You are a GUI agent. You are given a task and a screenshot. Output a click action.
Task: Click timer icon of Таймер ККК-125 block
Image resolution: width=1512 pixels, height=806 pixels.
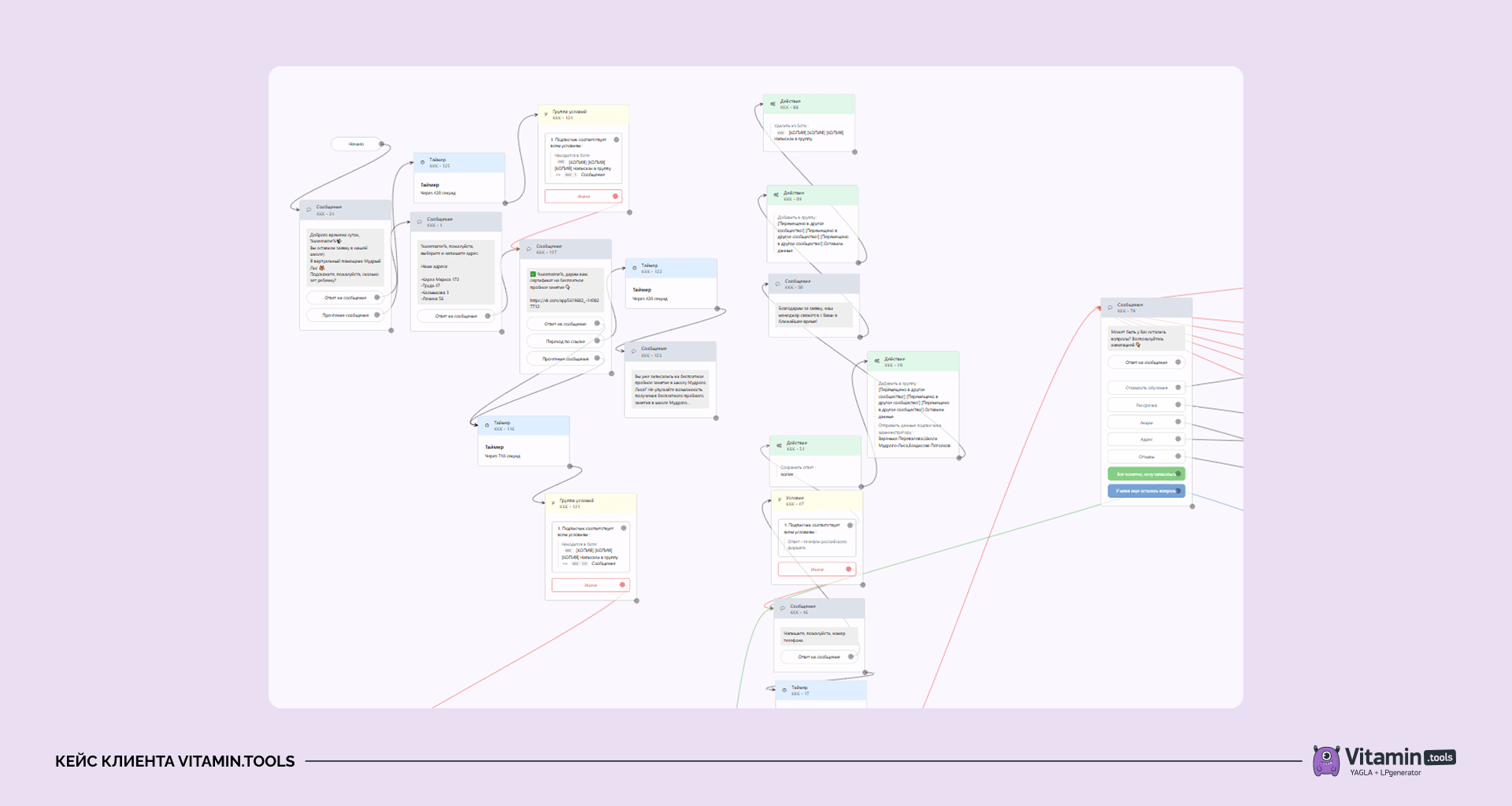[422, 162]
